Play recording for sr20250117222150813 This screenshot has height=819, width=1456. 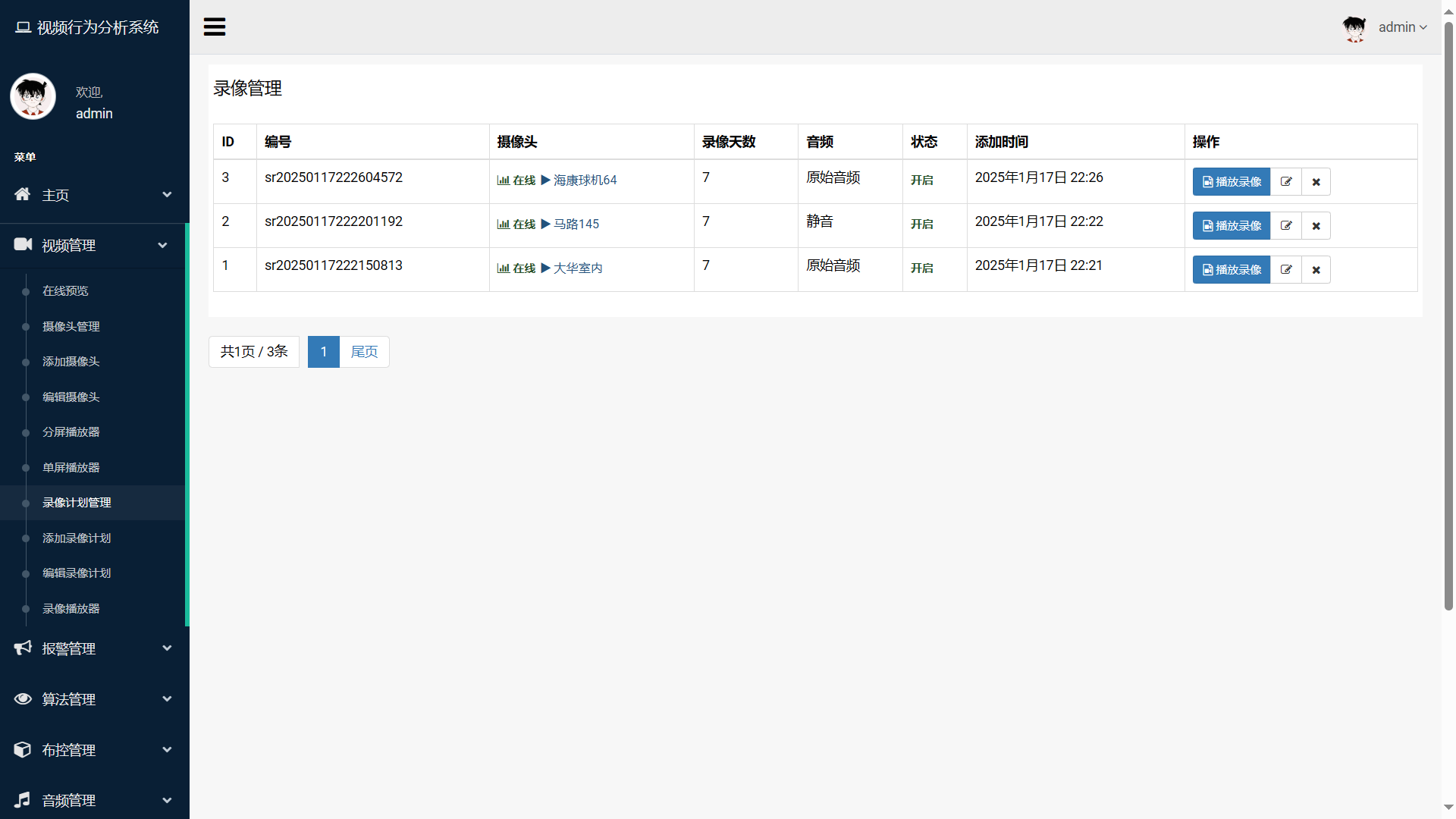pos(1232,270)
